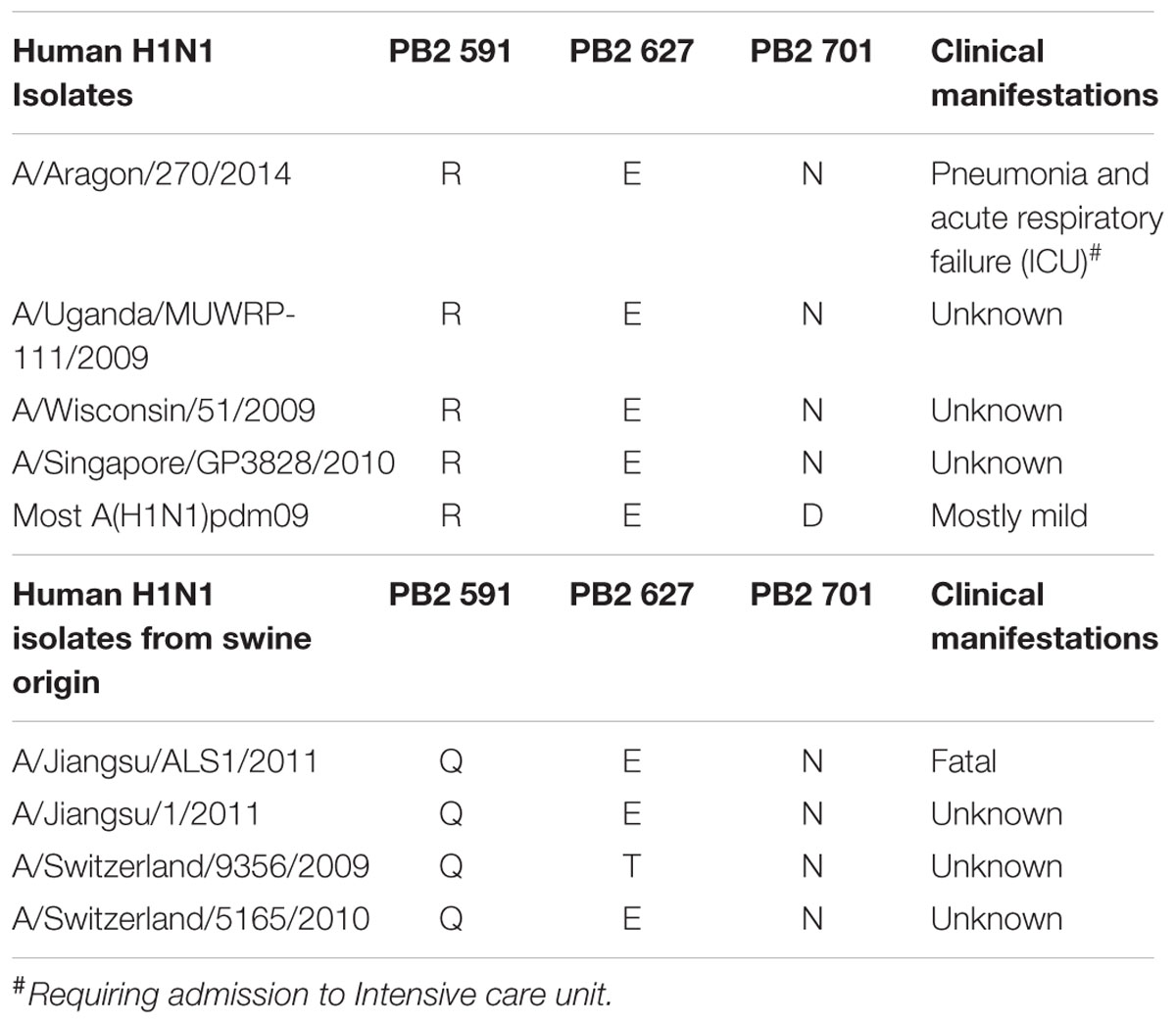The height and width of the screenshot is (1024, 1176).
Task: Click the A/Wisconsin/51/2009 row label
Action: click(x=164, y=410)
